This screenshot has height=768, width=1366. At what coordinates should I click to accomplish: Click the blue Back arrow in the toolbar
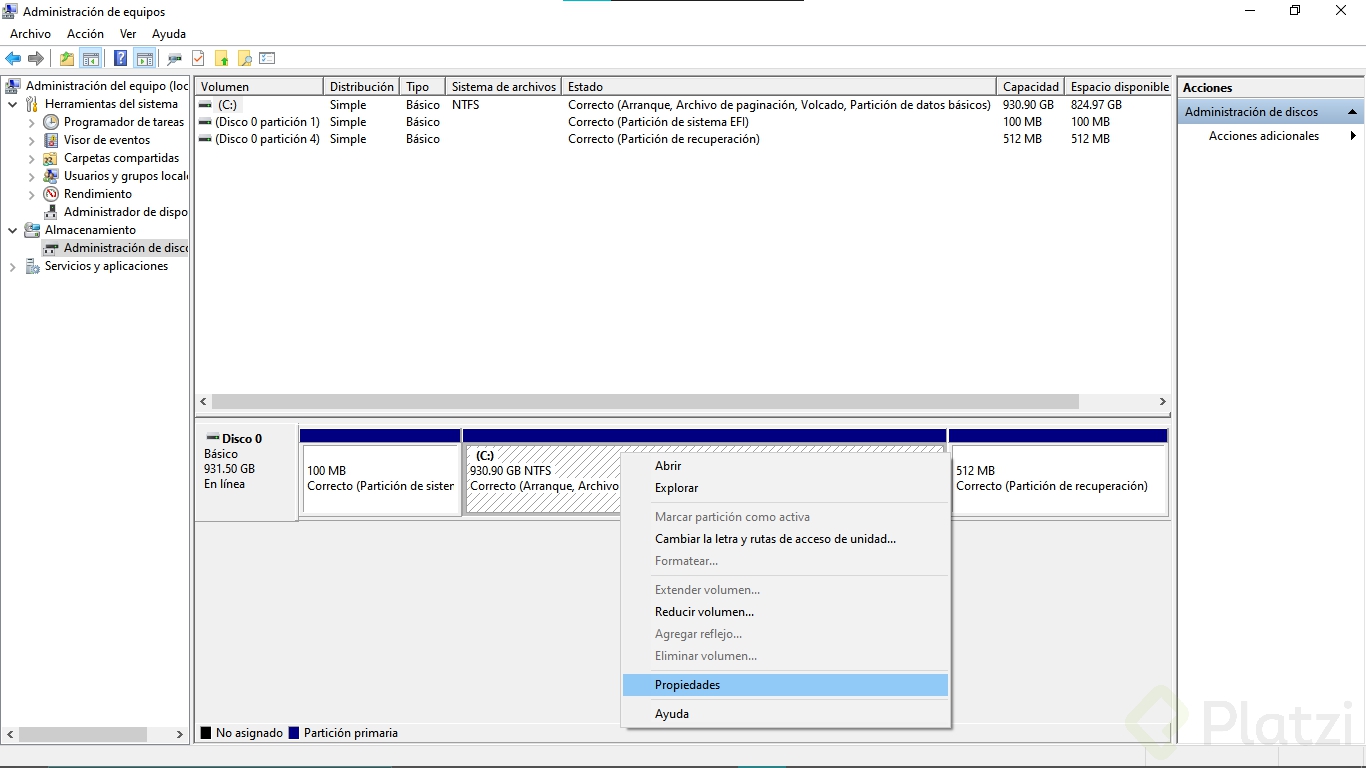(x=13, y=58)
